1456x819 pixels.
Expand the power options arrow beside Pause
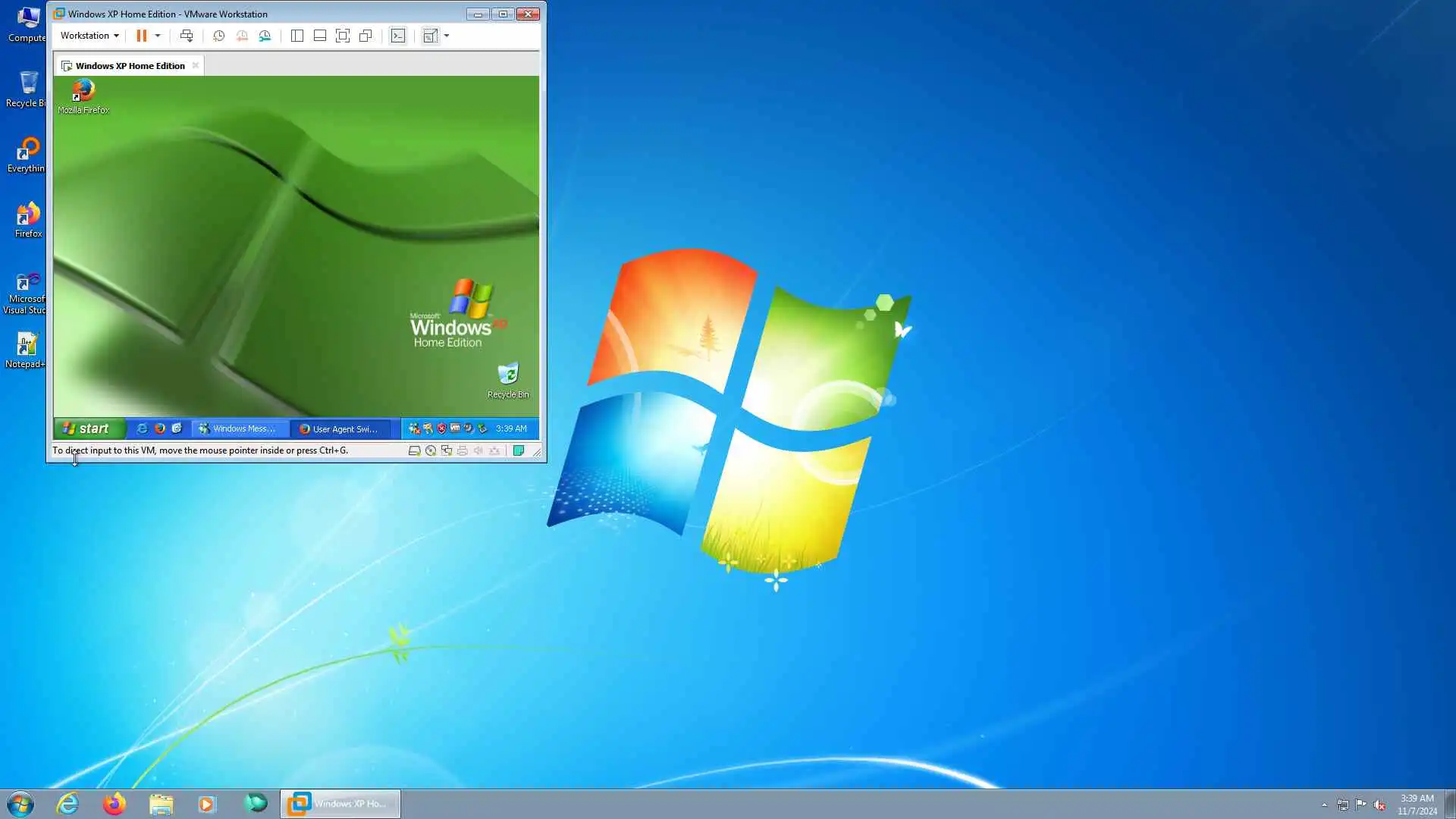158,36
